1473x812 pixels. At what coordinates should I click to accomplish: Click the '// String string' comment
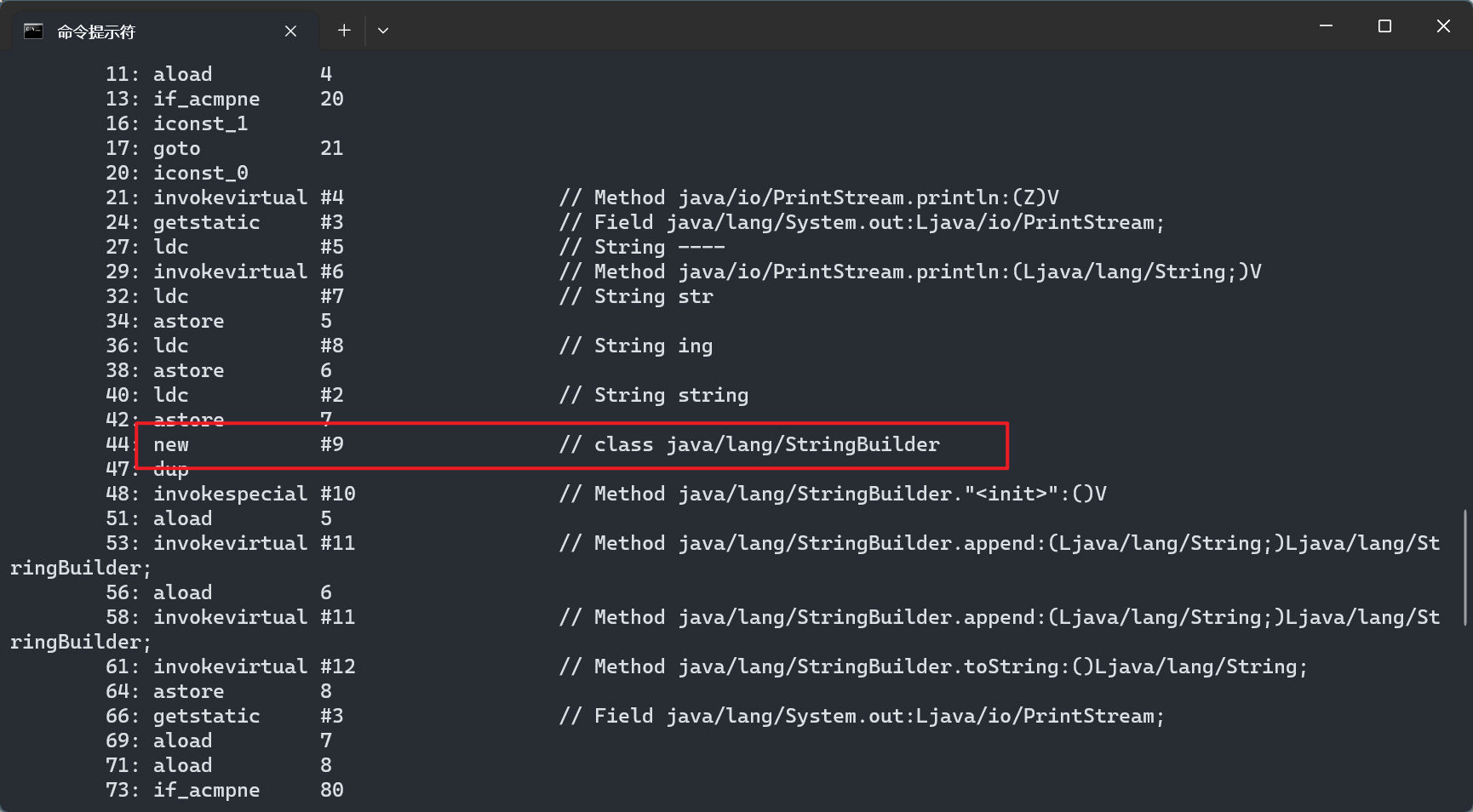(654, 395)
